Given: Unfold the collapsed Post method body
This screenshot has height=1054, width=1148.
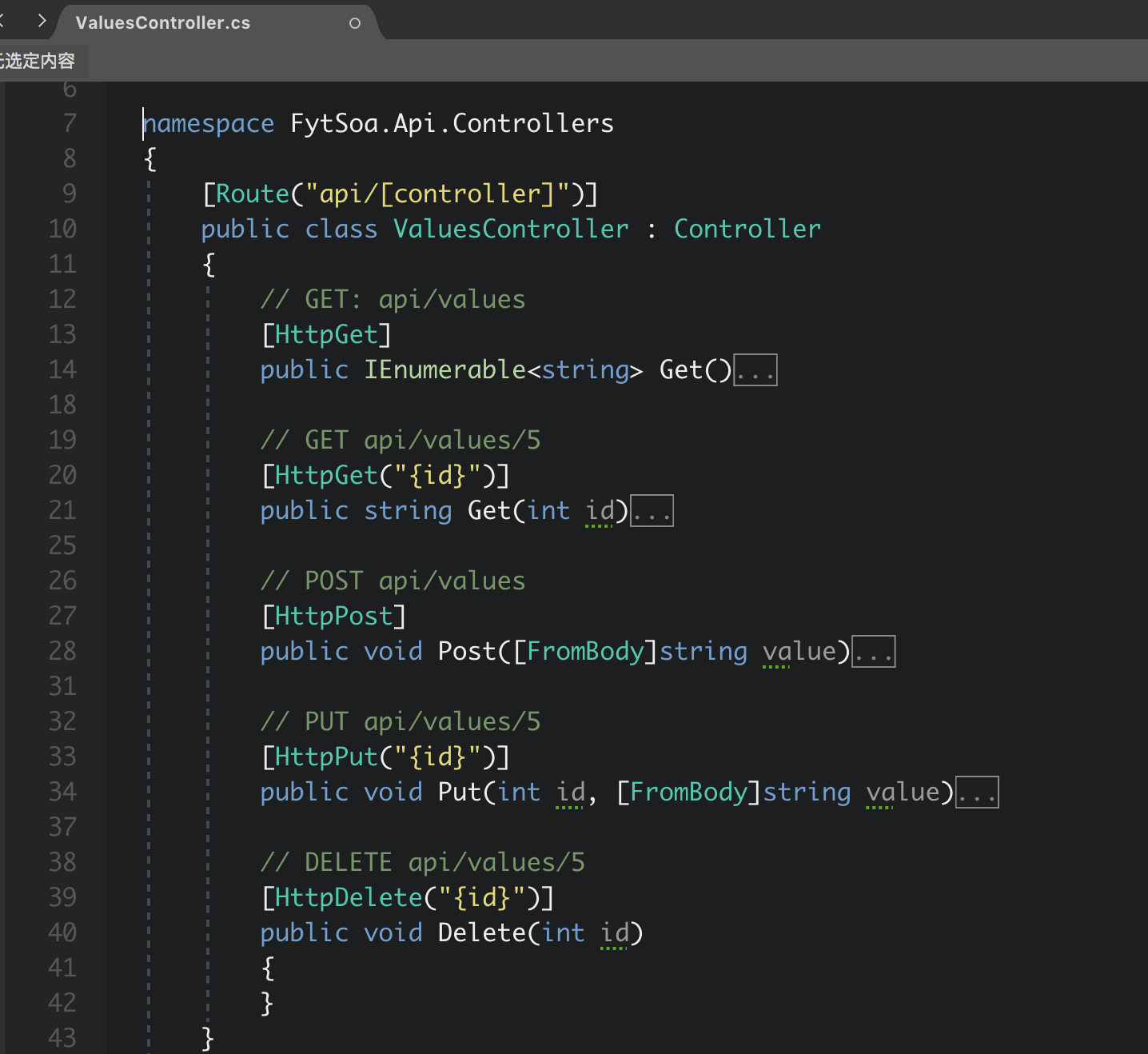Looking at the screenshot, I should pos(874,652).
